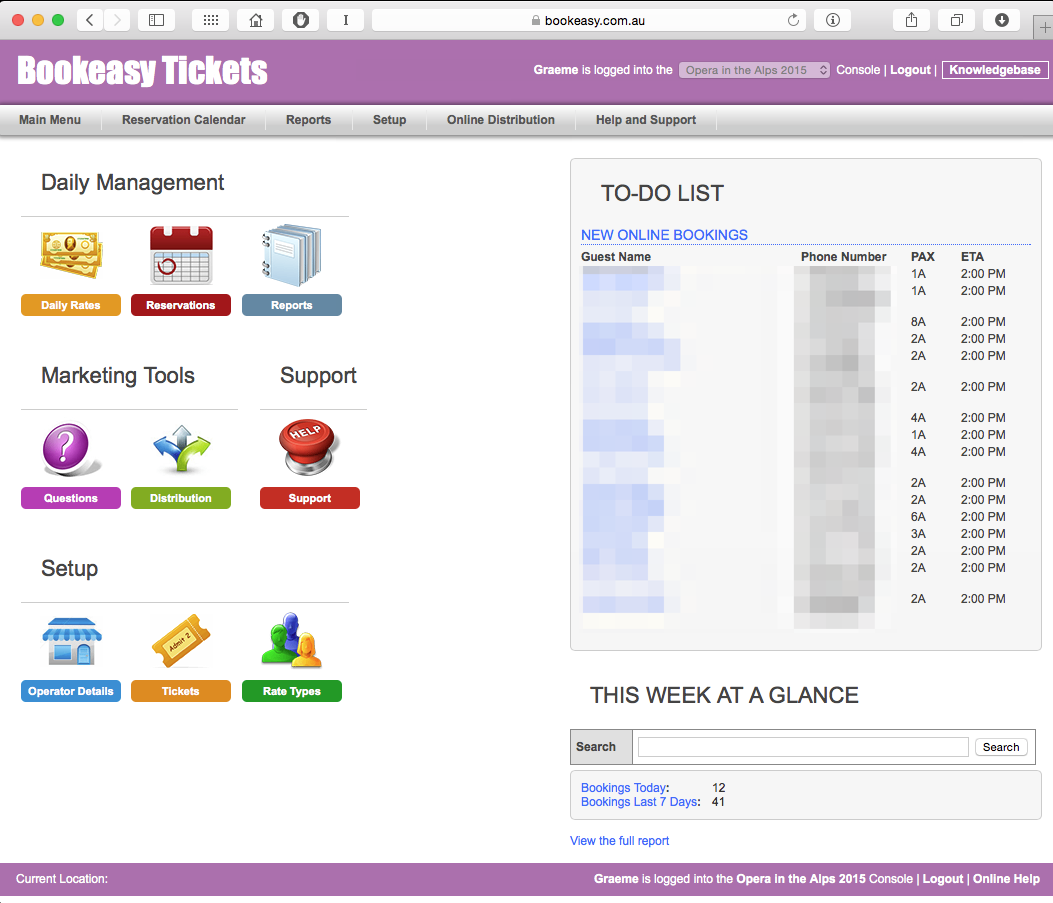Click the bookeasy.com.au address bar
The image size is (1053, 903).
tap(589, 20)
